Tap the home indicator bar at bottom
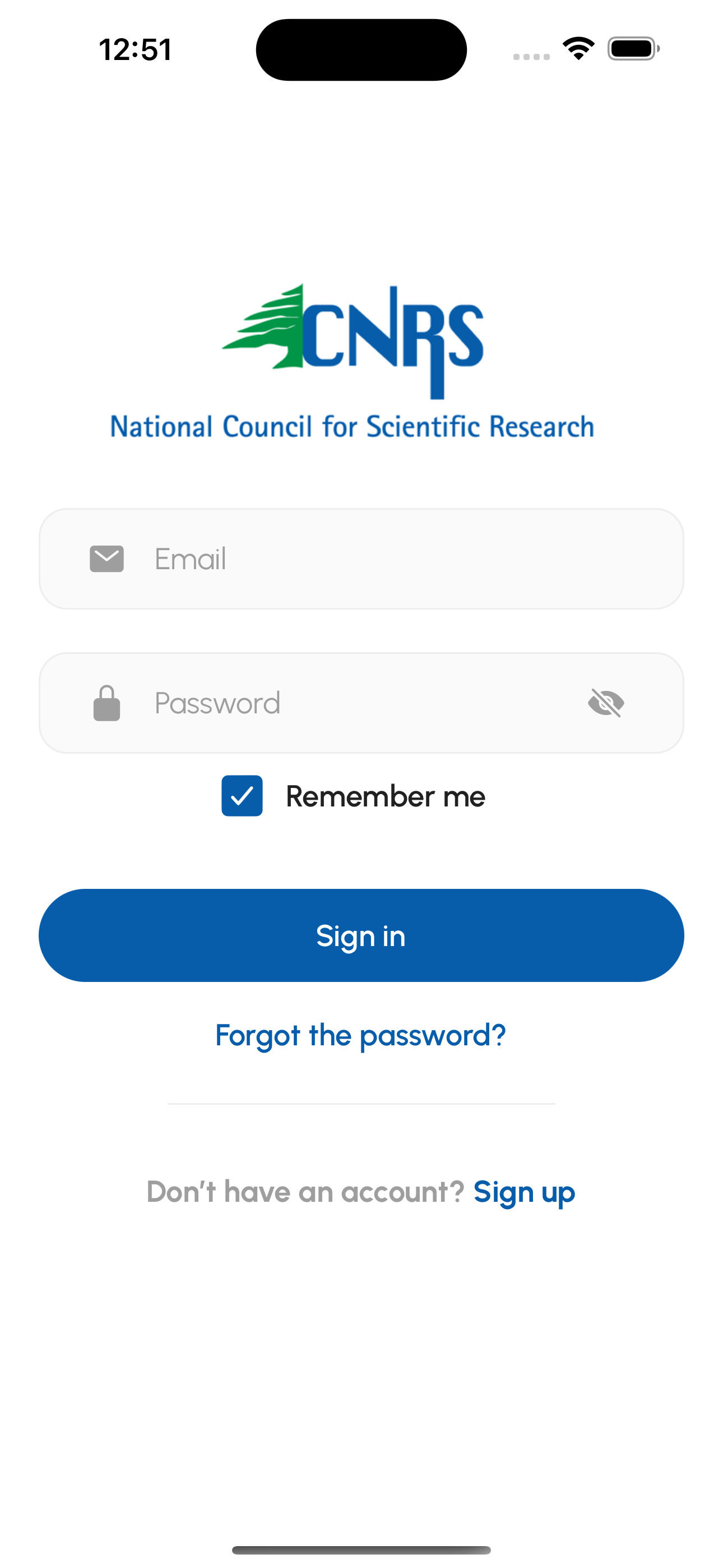This screenshot has width=723, height=1568. point(361,1549)
